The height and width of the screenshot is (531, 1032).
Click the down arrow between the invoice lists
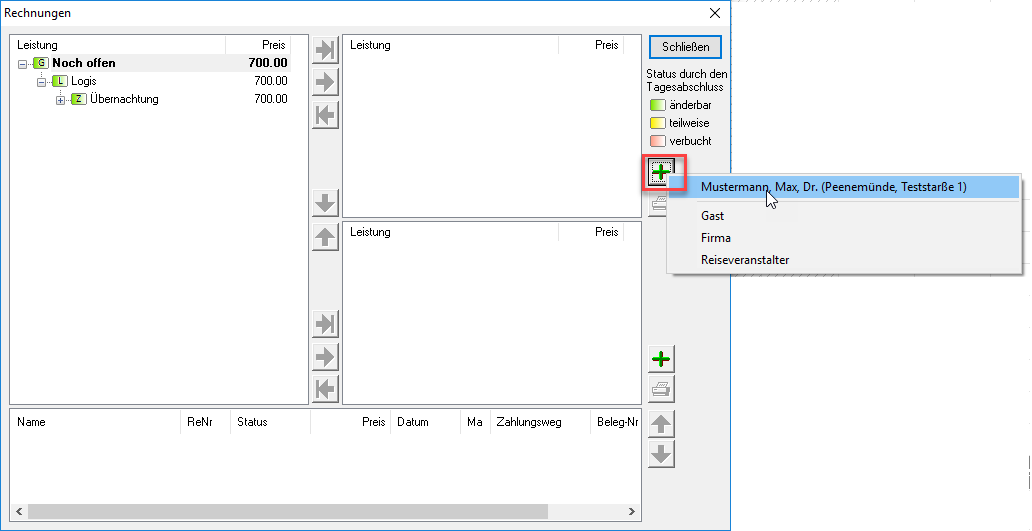(x=325, y=203)
